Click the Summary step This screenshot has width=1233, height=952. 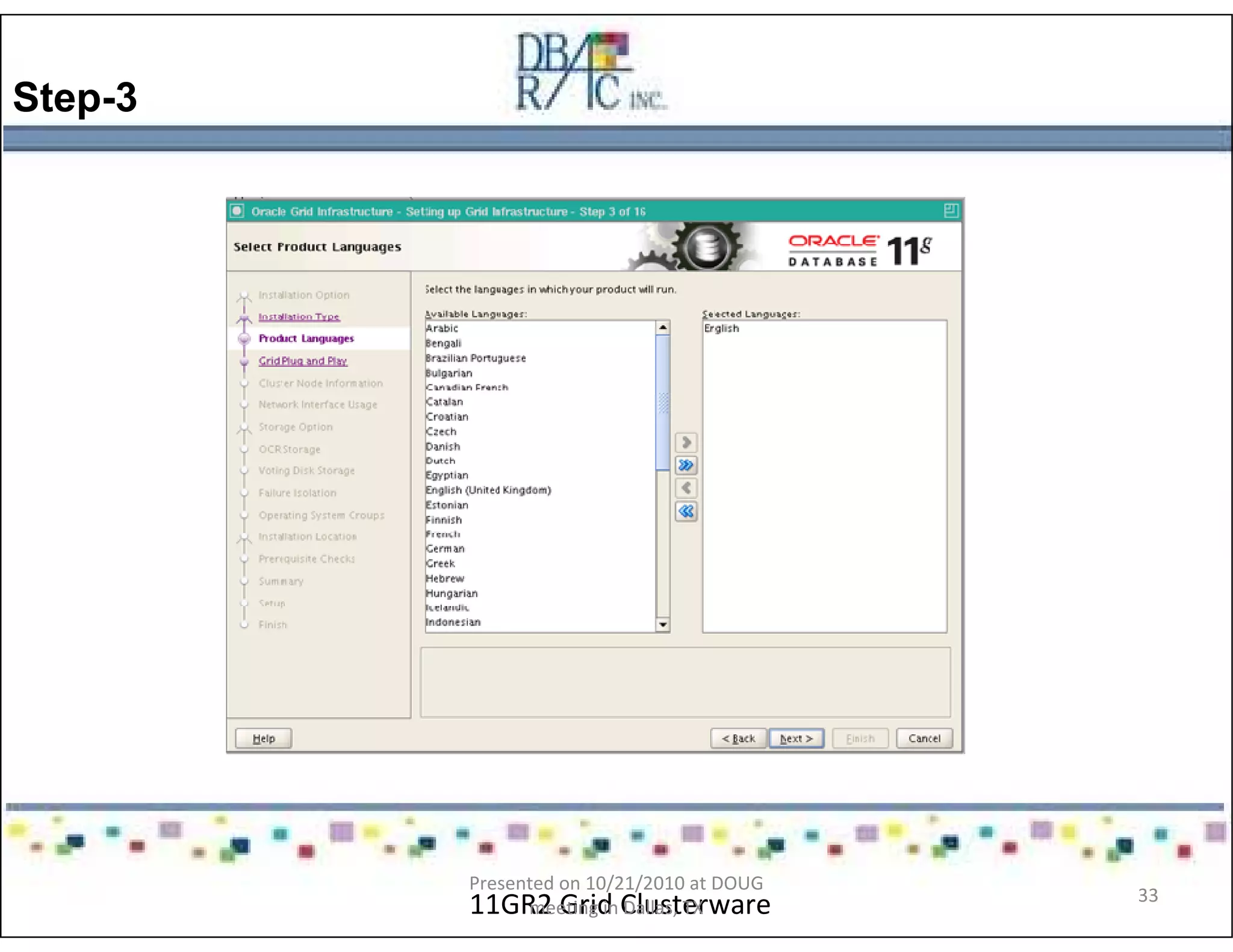(x=281, y=581)
